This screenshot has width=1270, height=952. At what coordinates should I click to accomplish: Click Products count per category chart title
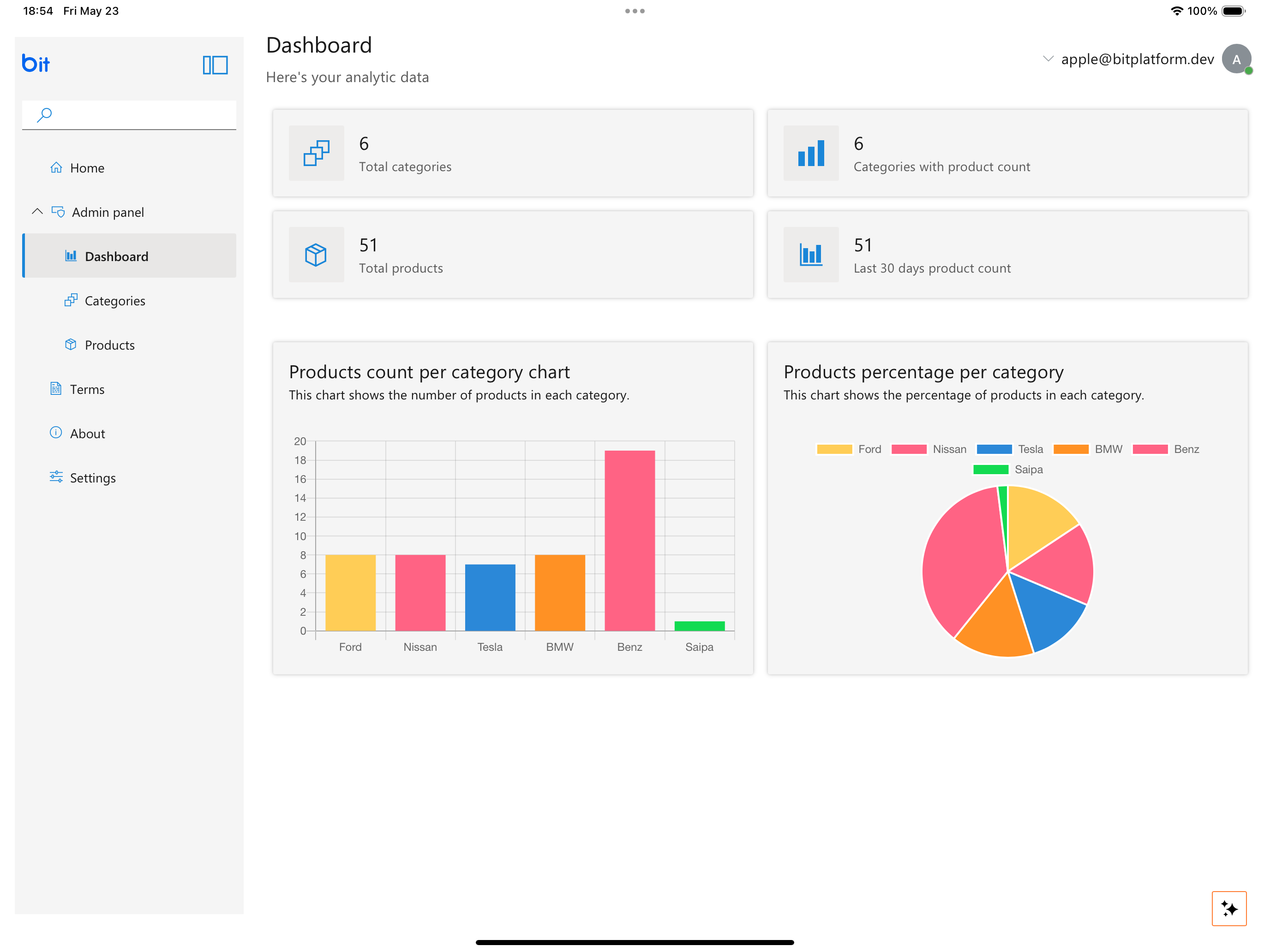430,372
